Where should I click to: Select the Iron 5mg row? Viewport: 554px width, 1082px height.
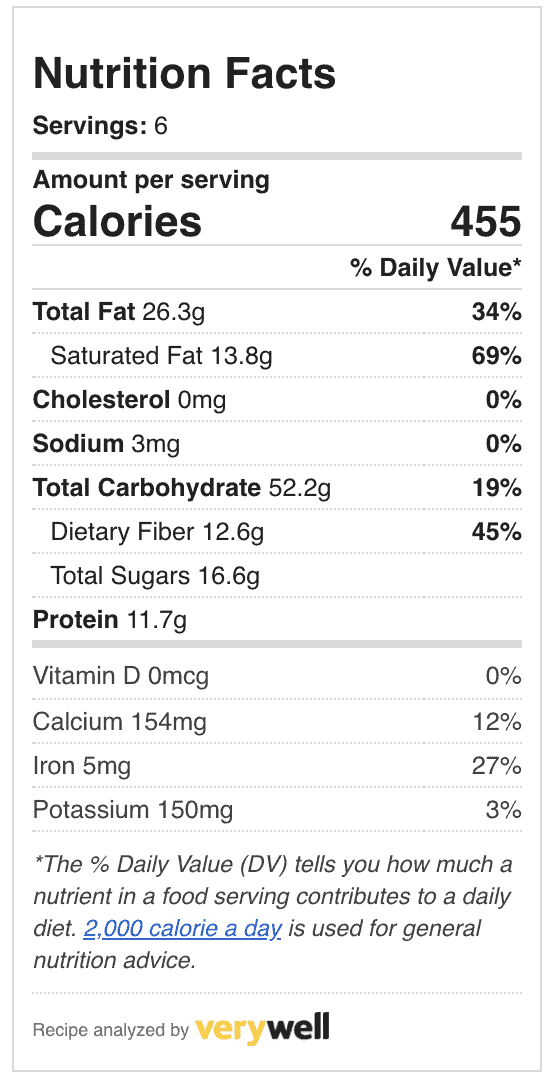(277, 765)
